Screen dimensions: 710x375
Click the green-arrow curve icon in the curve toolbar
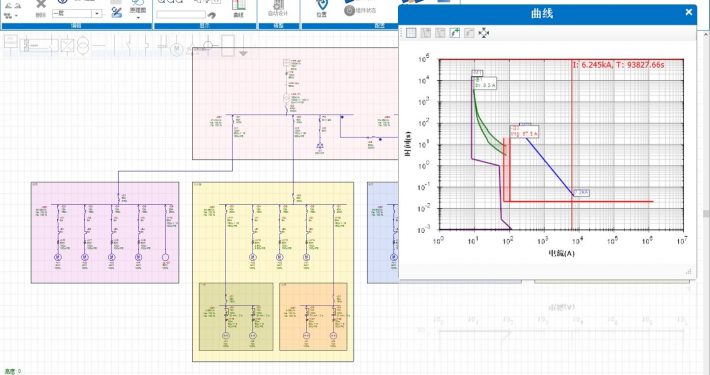tap(454, 33)
